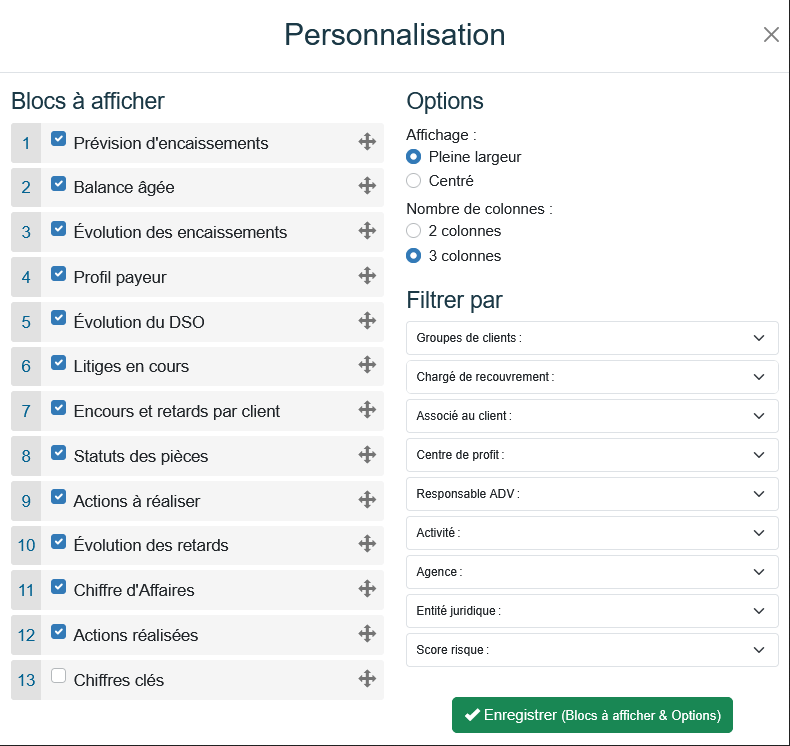790x746 pixels.
Task: Click the drag handle for Évolution des retards
Action: point(367,544)
